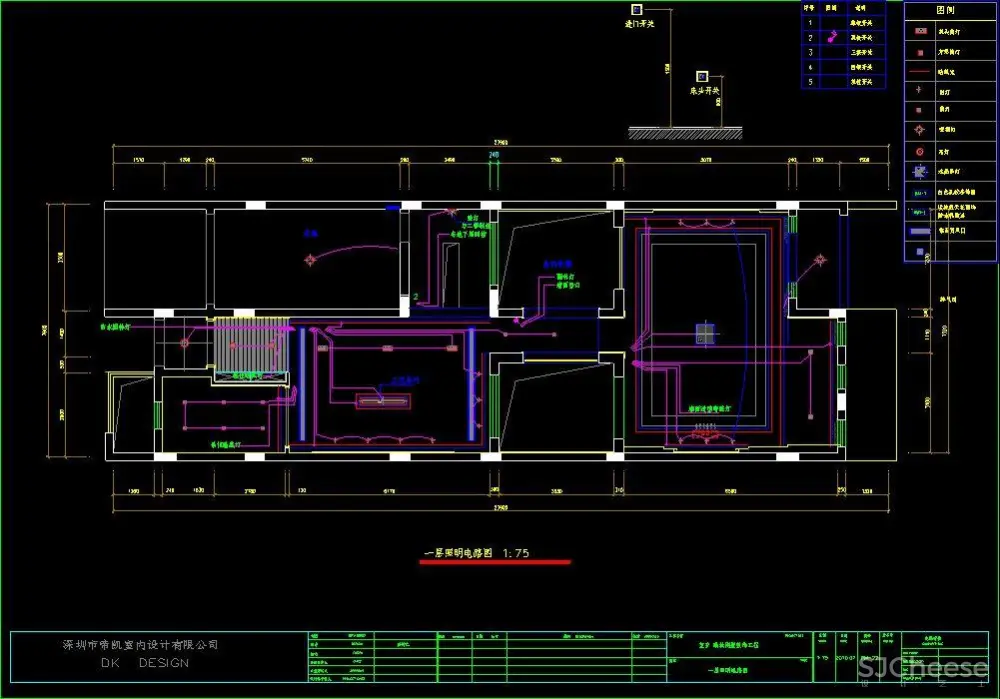Select the red circle lamp left of staircase
The width and height of the screenshot is (1000, 699).
click(183, 343)
